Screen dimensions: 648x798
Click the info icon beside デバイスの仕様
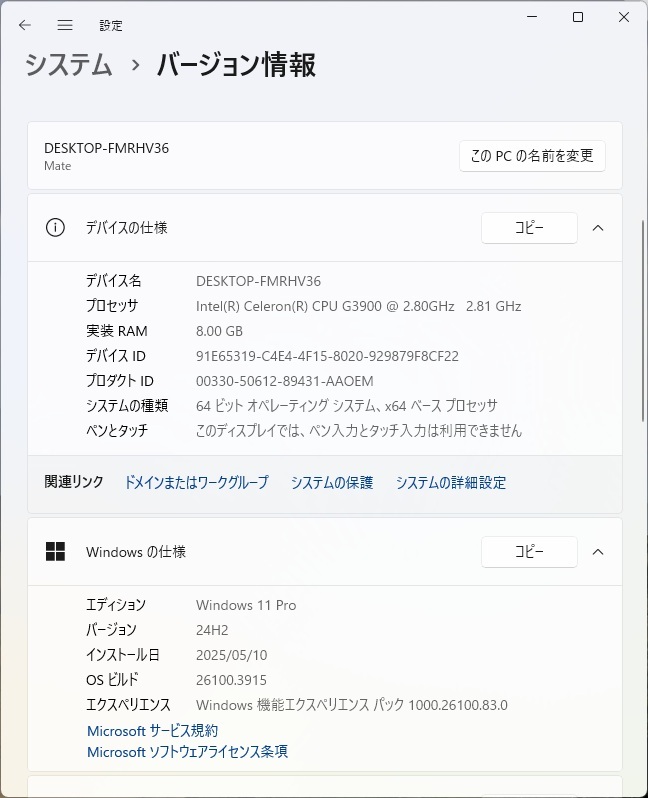tap(55, 227)
